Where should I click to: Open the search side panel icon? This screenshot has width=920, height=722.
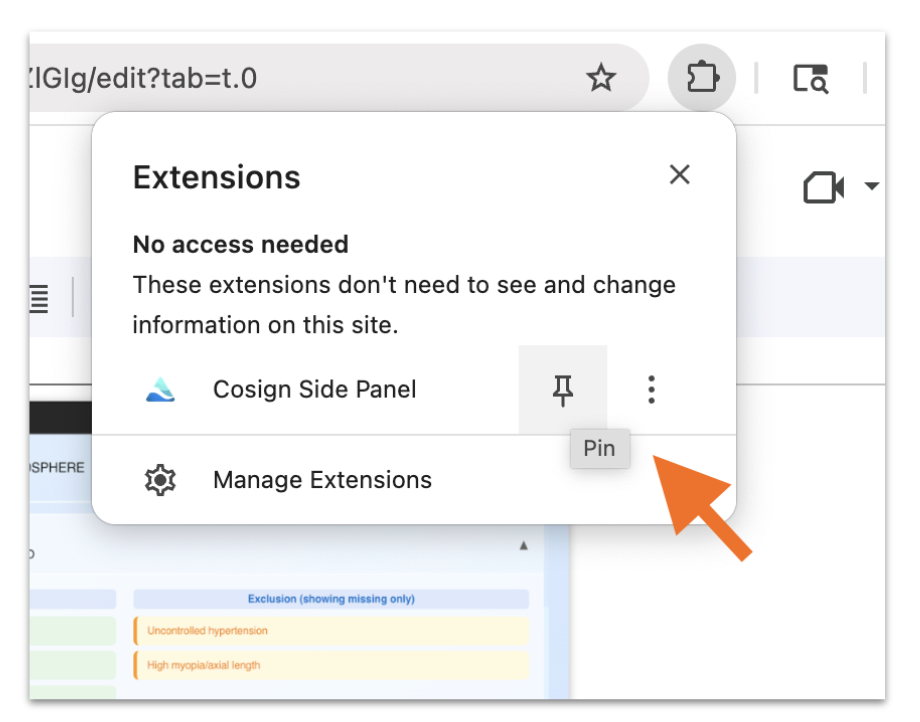click(x=812, y=79)
